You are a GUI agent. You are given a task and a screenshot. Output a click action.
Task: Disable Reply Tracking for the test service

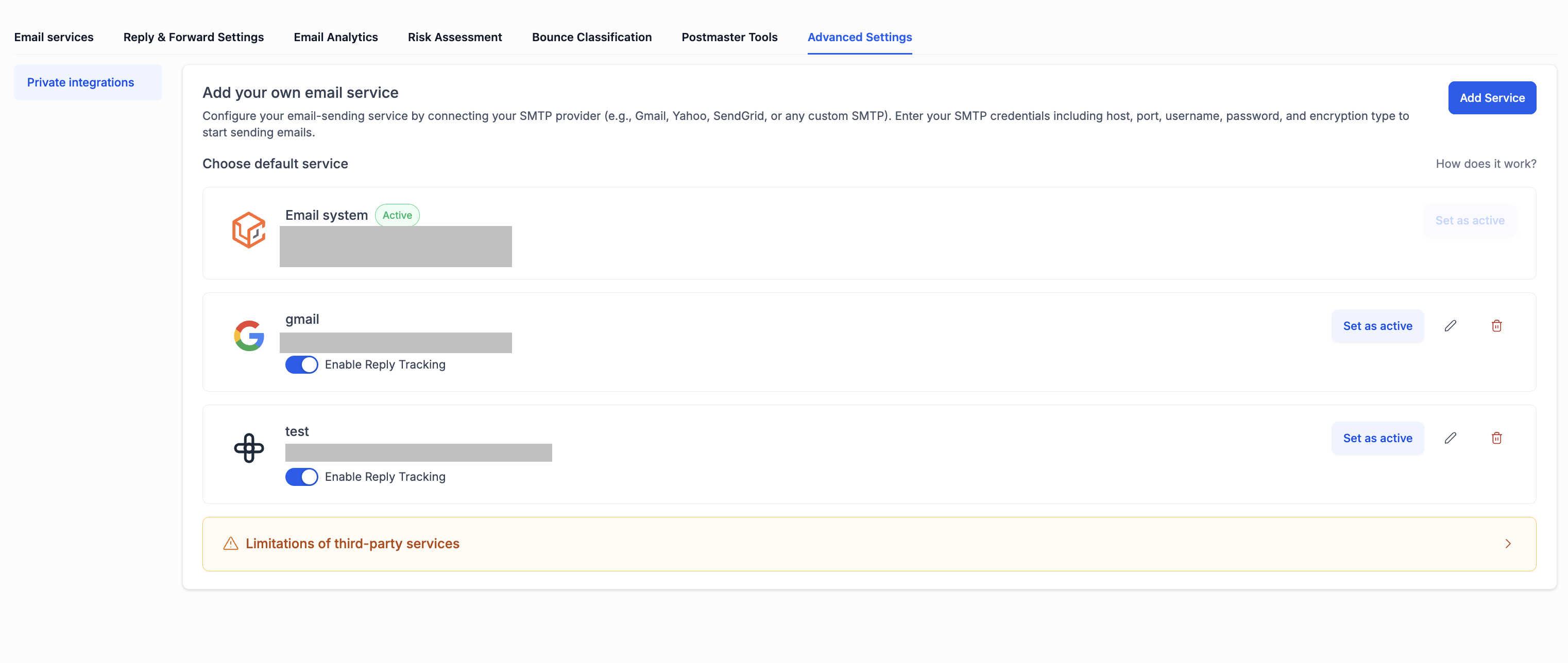pyautogui.click(x=301, y=477)
